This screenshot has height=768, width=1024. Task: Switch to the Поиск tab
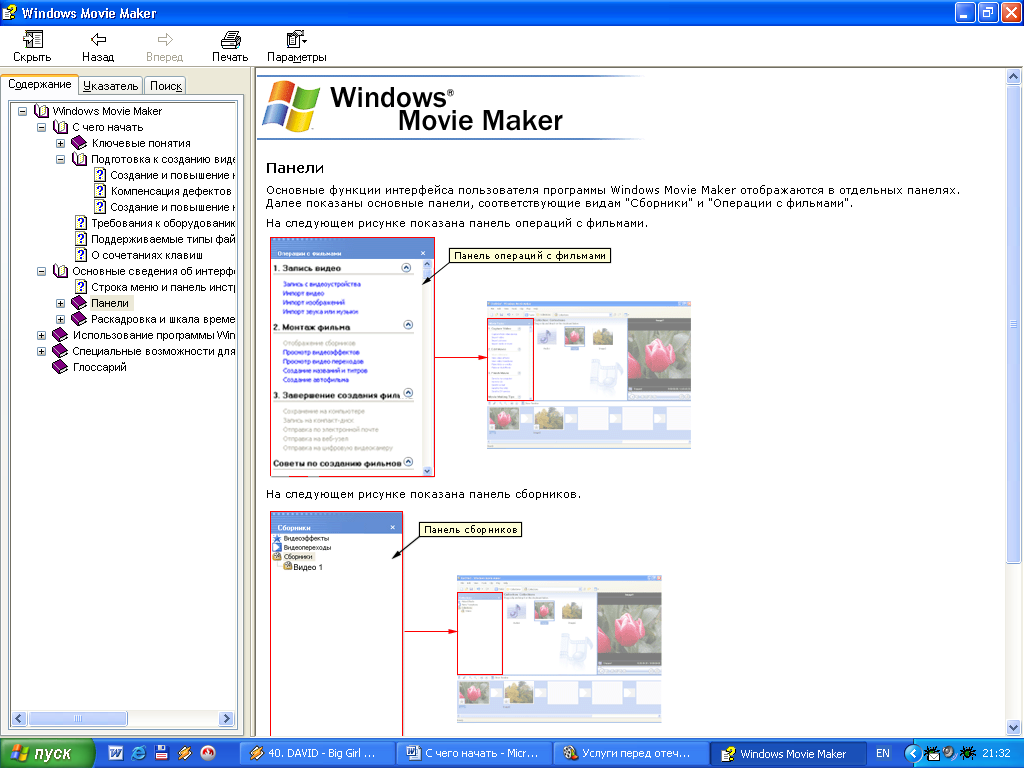tap(165, 86)
